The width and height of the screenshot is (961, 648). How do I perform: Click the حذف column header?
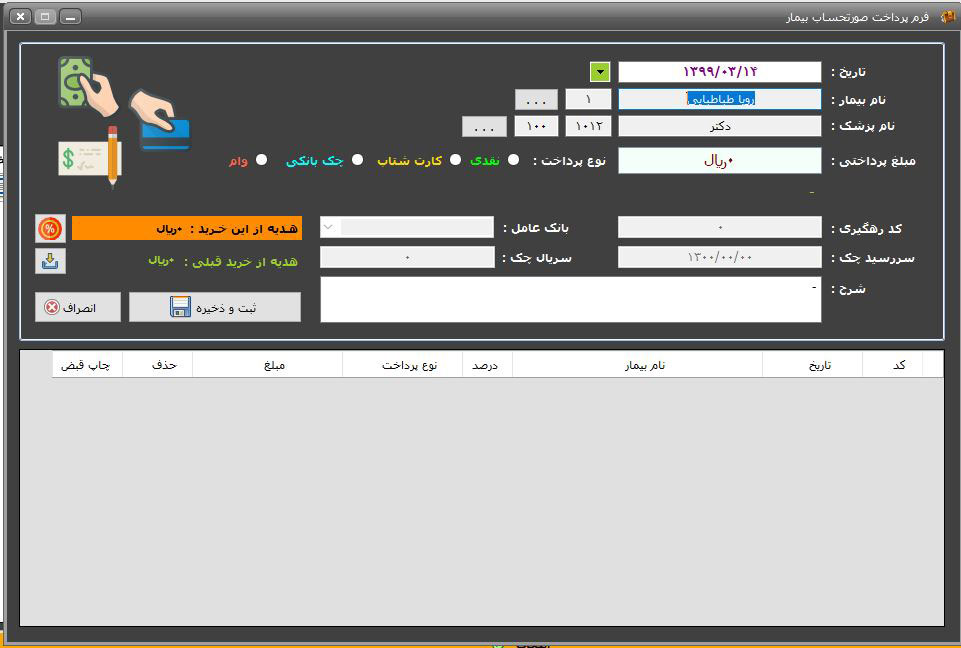point(158,365)
